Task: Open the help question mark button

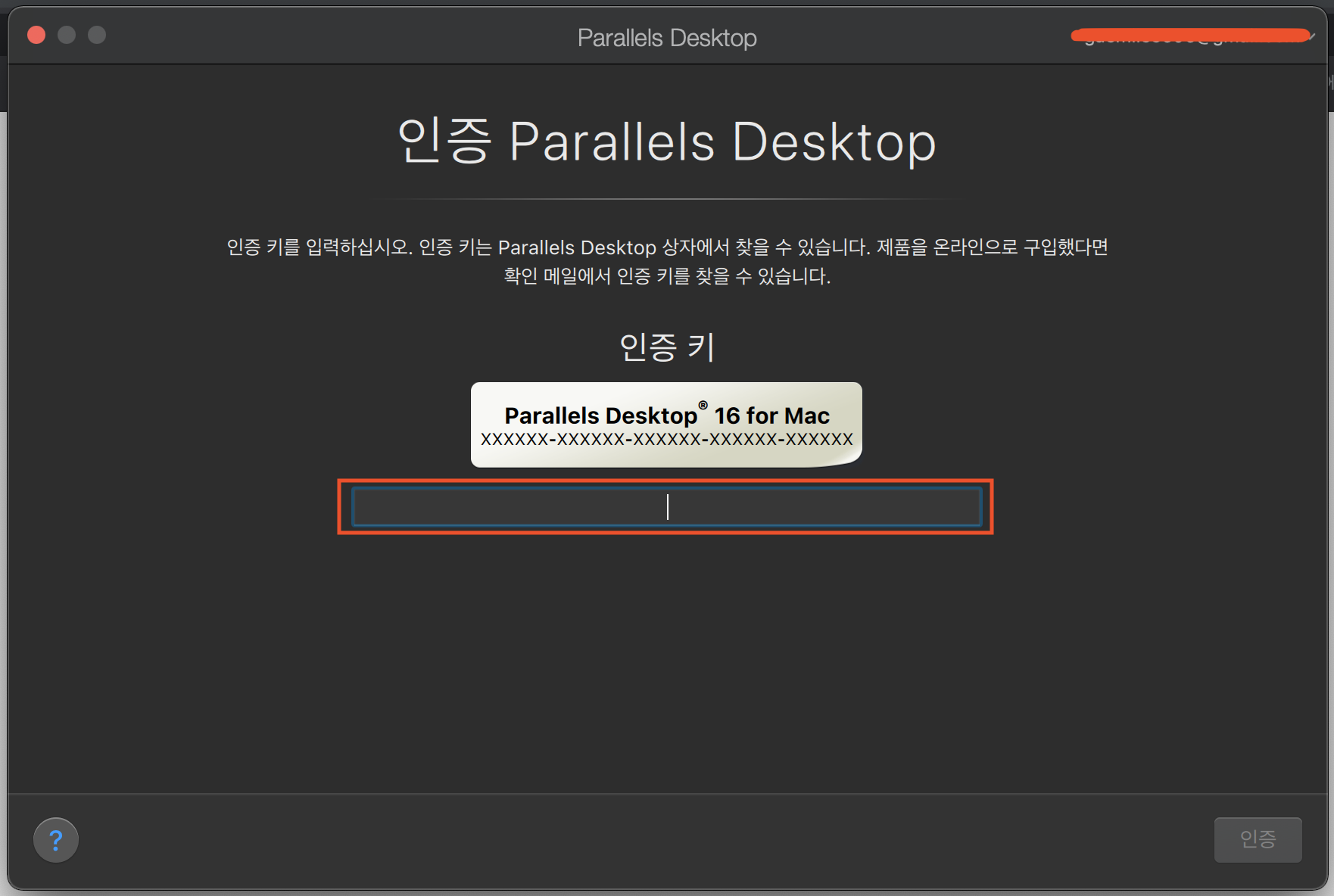Action: pyautogui.click(x=56, y=840)
